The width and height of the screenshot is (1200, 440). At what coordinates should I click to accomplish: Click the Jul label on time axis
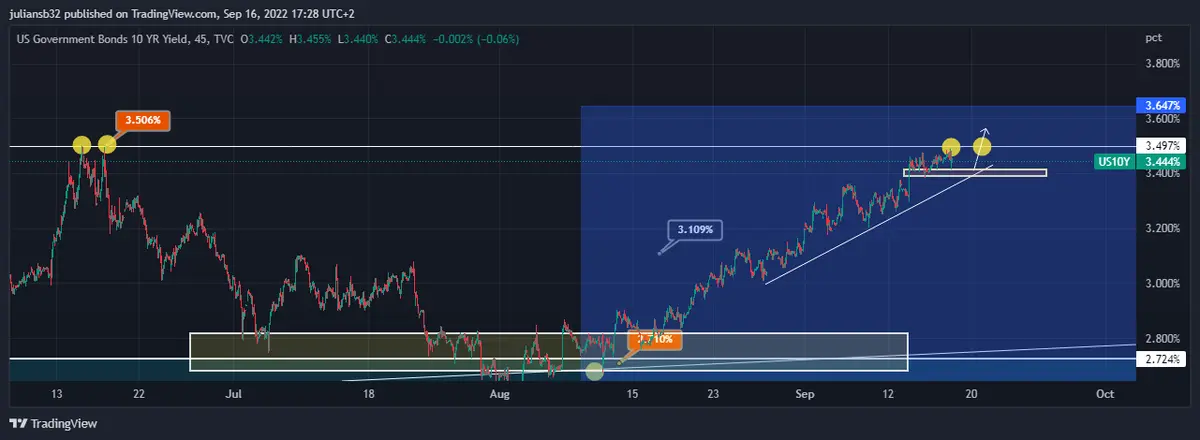point(235,395)
